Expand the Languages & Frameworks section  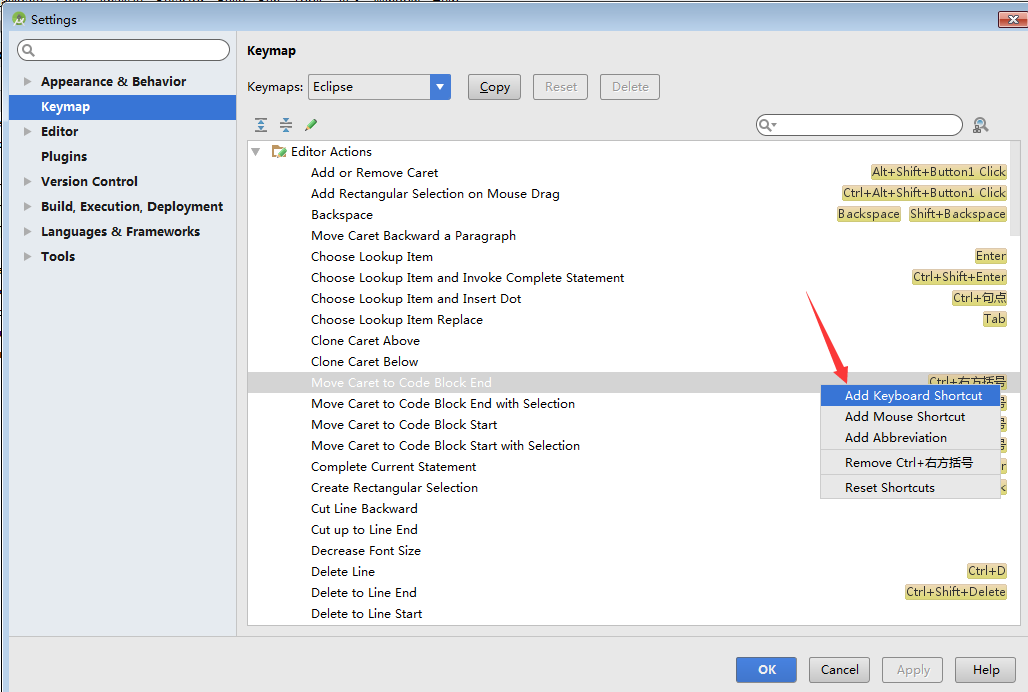pyautogui.click(x=28, y=231)
